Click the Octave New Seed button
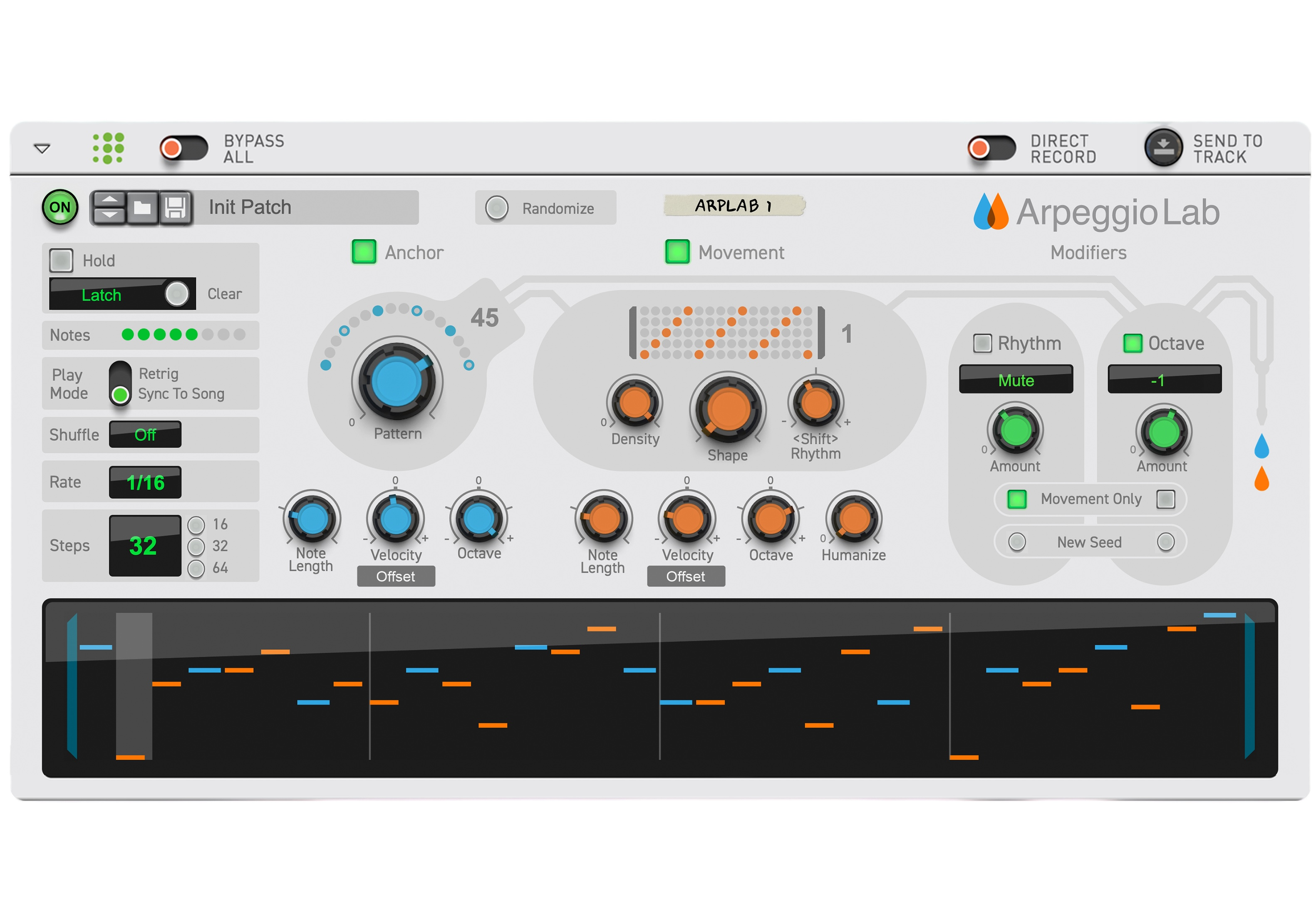 pyautogui.click(x=1166, y=542)
